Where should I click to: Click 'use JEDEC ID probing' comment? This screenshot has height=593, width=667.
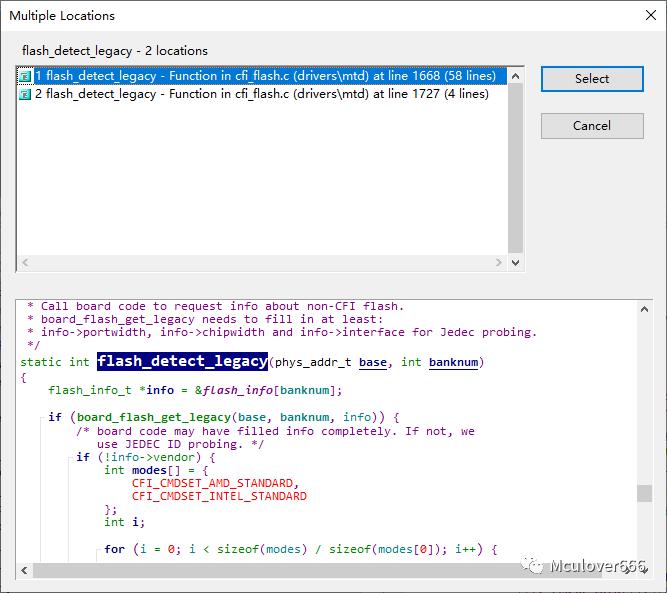[180, 444]
